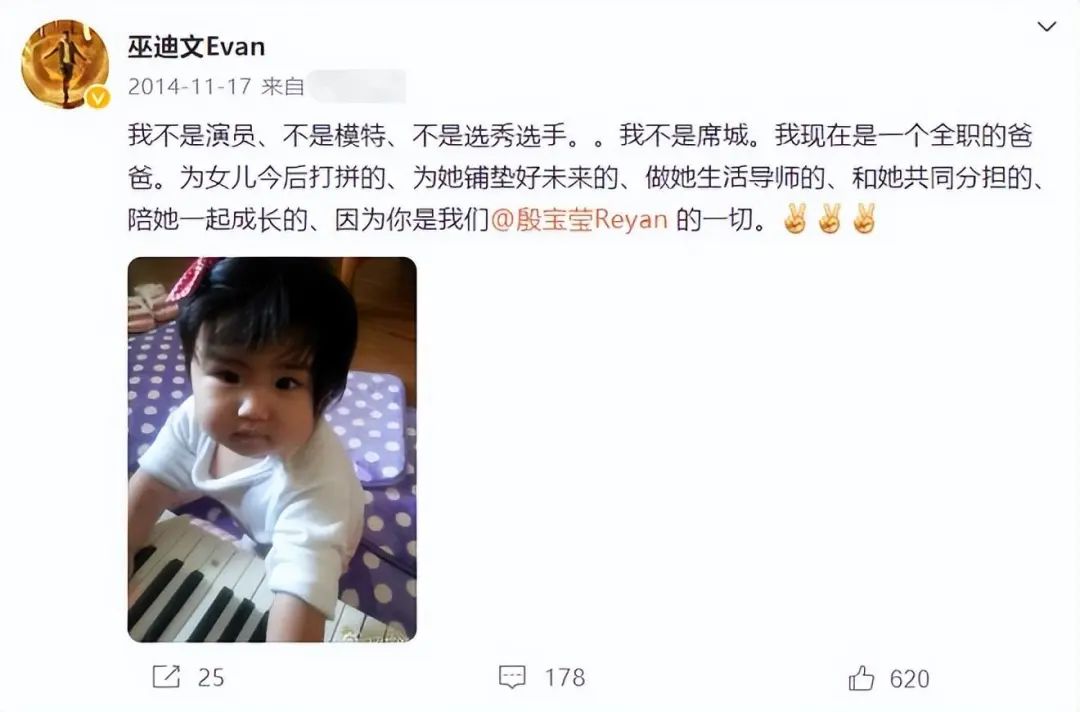The width and height of the screenshot is (1080, 712).
Task: Click the blurred source label after 来自
Action: 357,86
